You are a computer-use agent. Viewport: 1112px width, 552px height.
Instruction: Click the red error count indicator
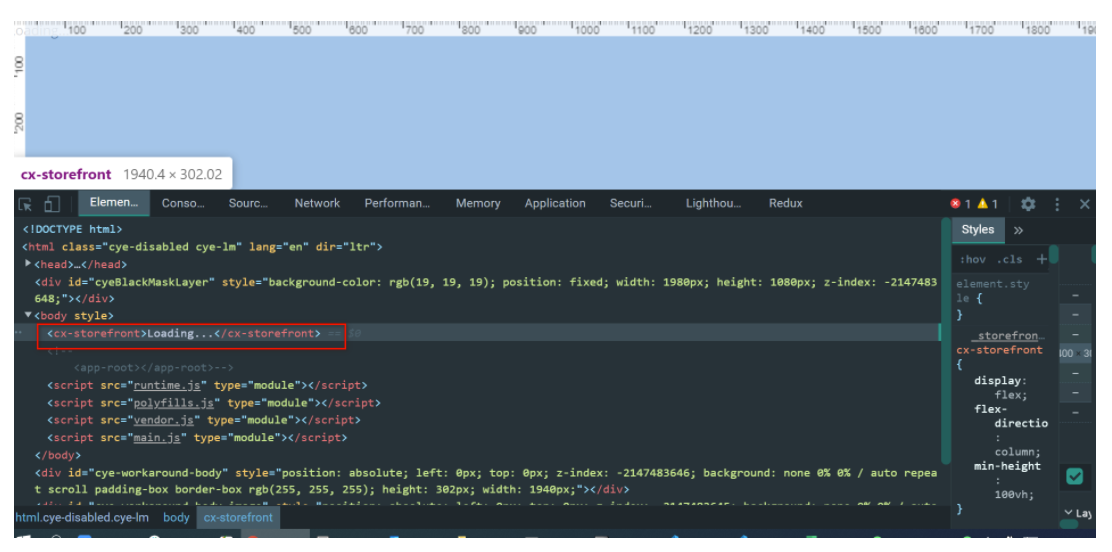pyautogui.click(x=960, y=204)
